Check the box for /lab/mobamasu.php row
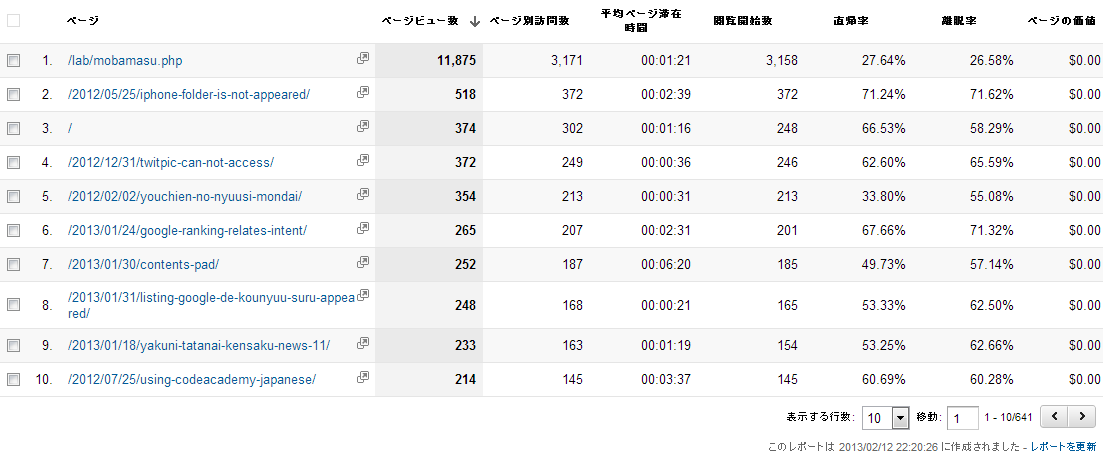1103x462 pixels. [x=13, y=61]
